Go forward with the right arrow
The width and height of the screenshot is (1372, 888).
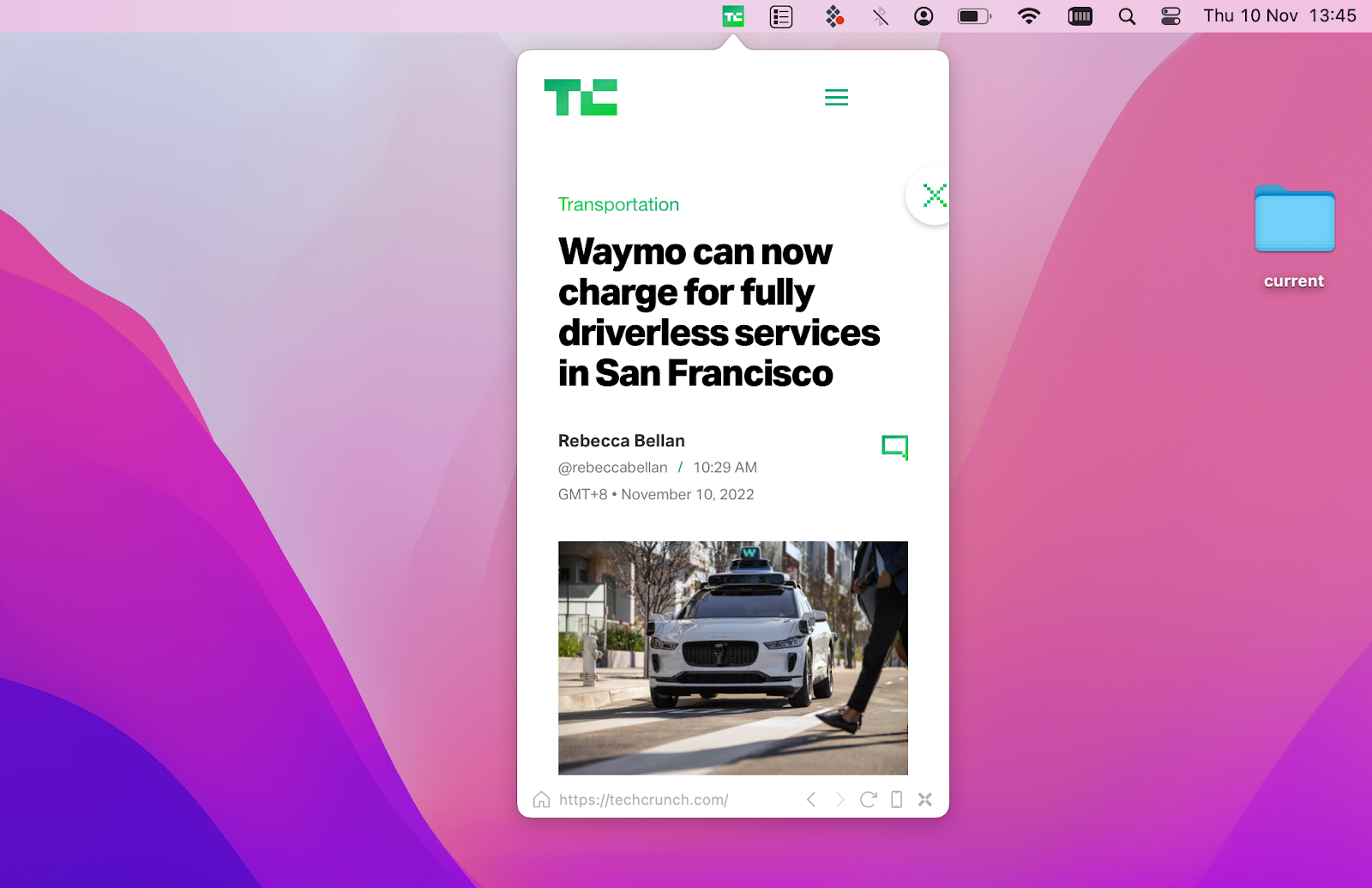[840, 800]
